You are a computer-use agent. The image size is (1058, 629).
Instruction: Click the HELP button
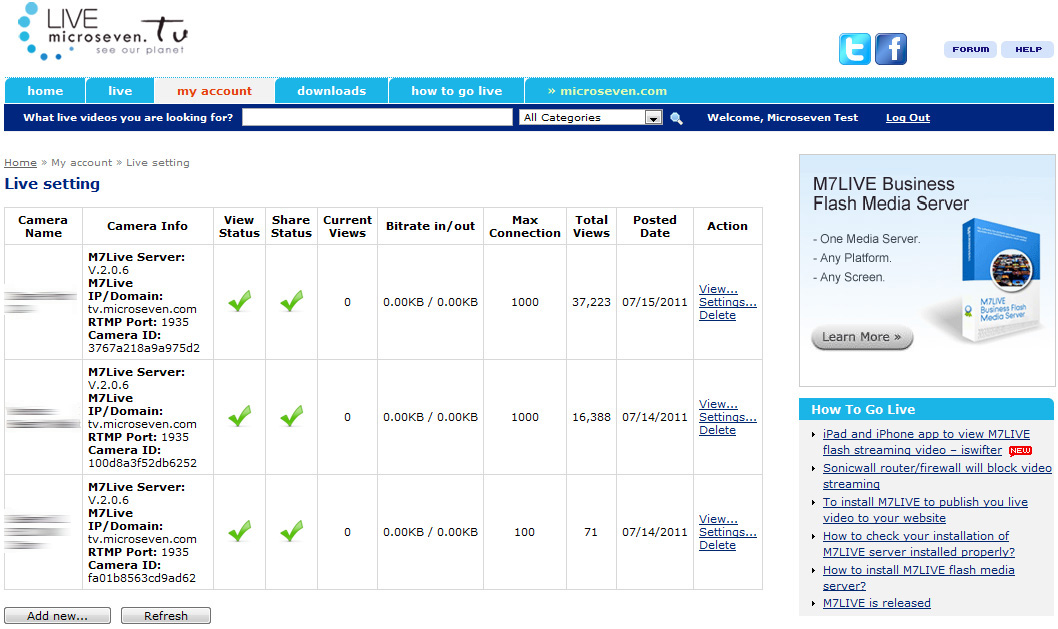(1028, 49)
